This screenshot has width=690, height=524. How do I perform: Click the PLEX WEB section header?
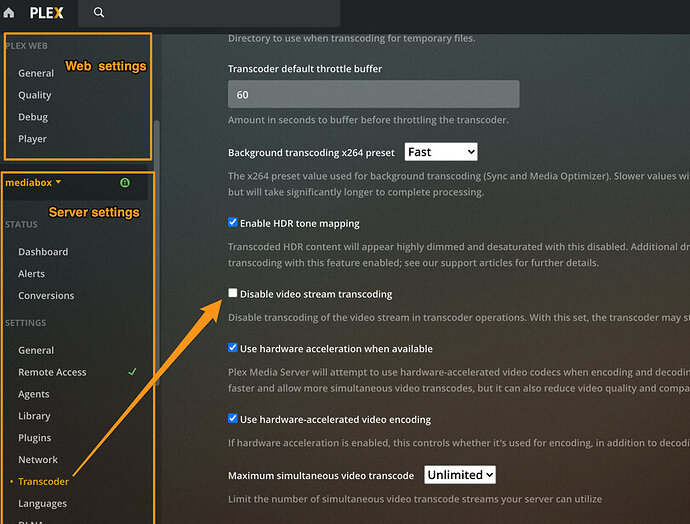pyautogui.click(x=26, y=46)
